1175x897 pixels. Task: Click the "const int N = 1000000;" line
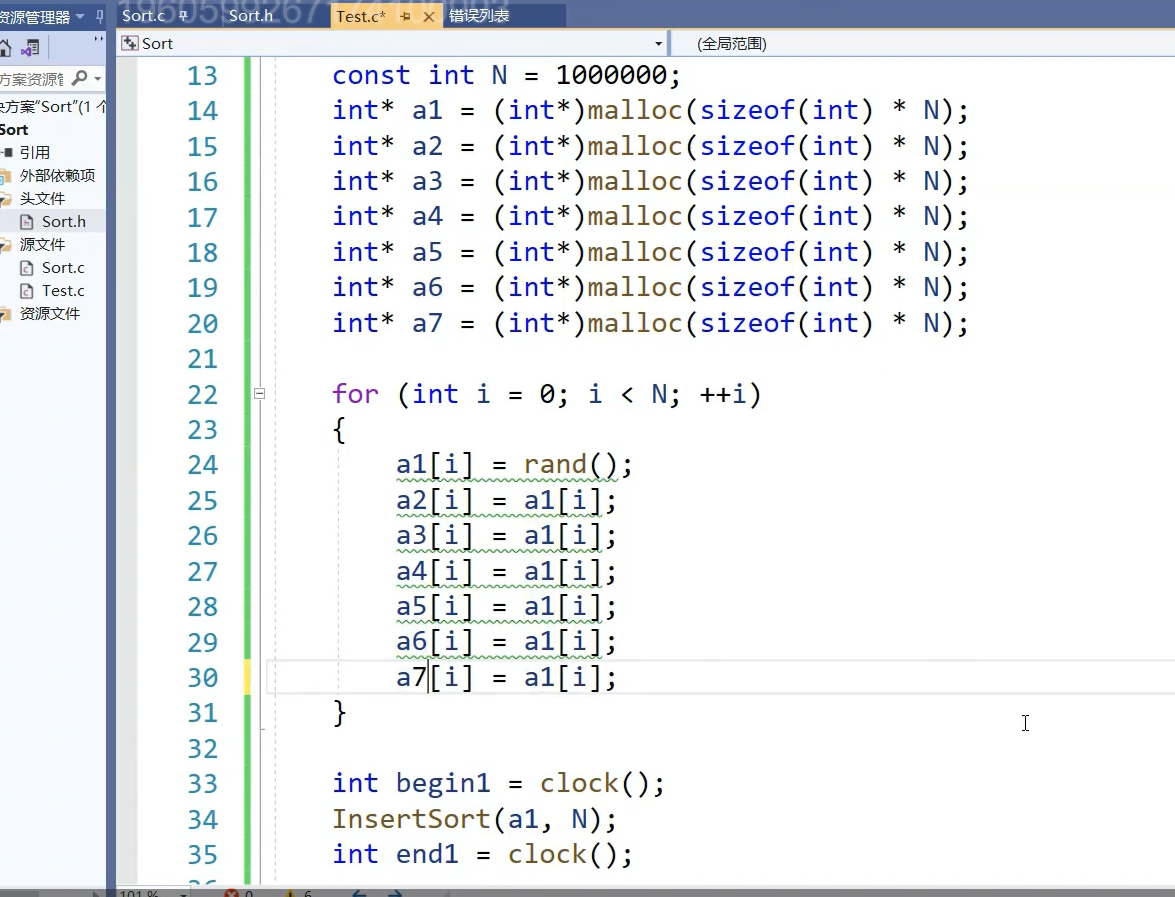click(506, 75)
